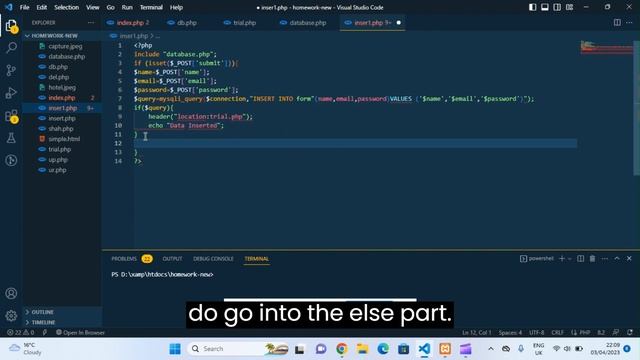Open the new terminal launch profile dropdown
This screenshot has width=640, height=360.
point(570,258)
